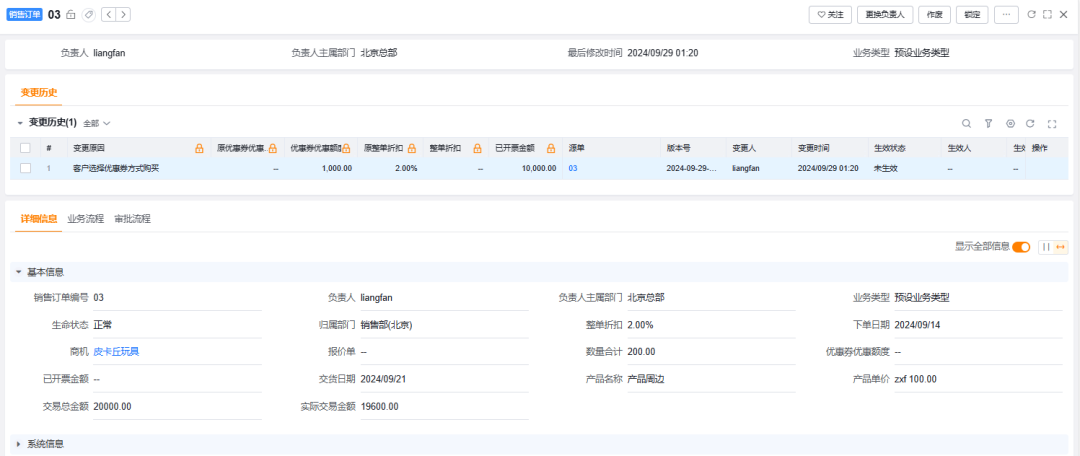Switch to the 业务流程 tab
The width and height of the screenshot is (1080, 456).
85,218
